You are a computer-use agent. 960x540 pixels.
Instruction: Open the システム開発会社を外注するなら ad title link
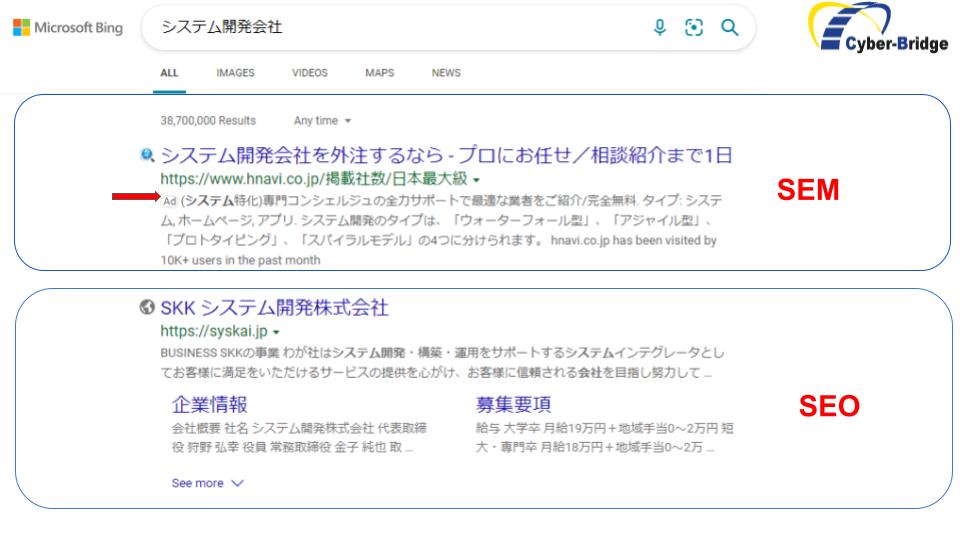pyautogui.click(x=446, y=156)
